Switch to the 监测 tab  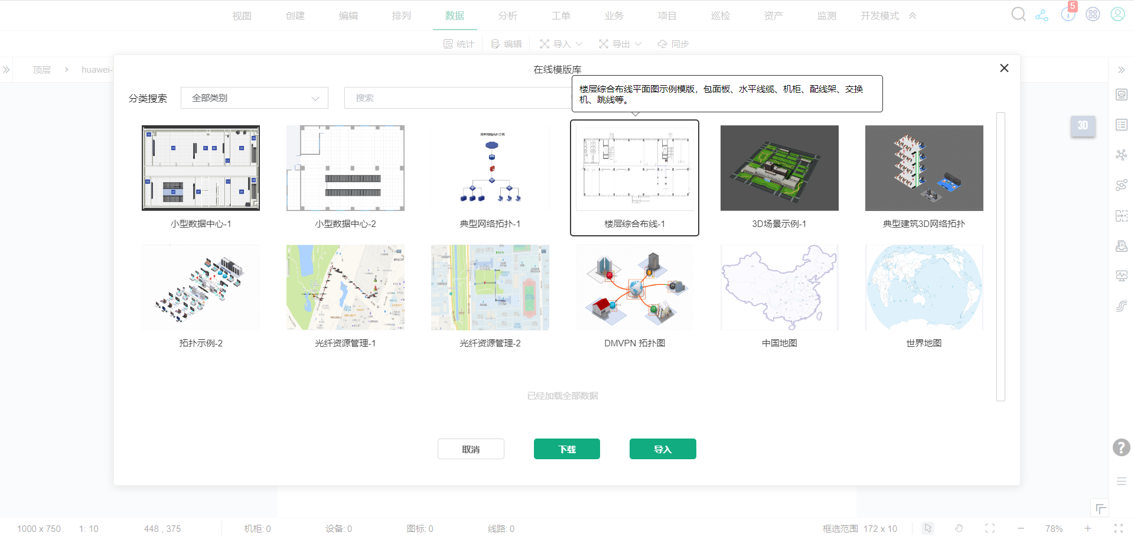click(827, 15)
